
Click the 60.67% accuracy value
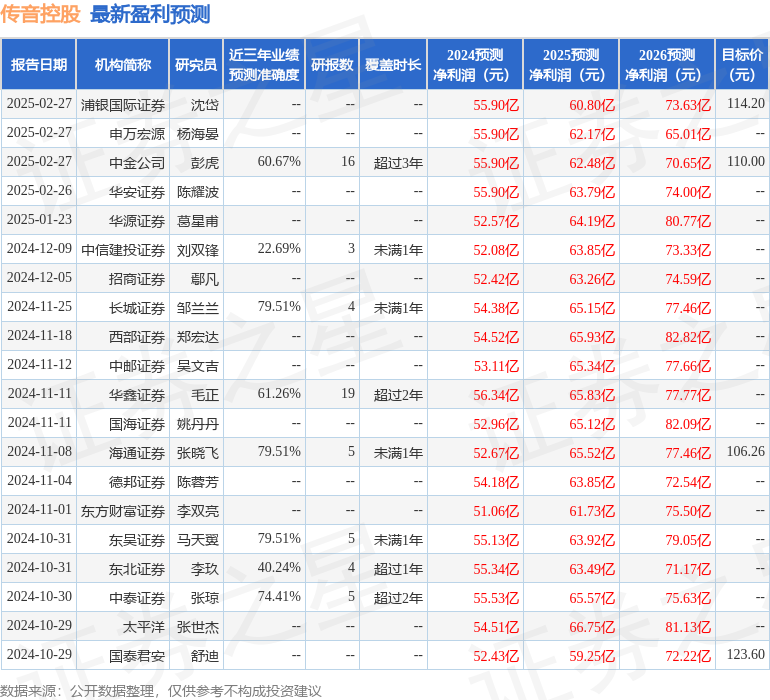pos(279,161)
